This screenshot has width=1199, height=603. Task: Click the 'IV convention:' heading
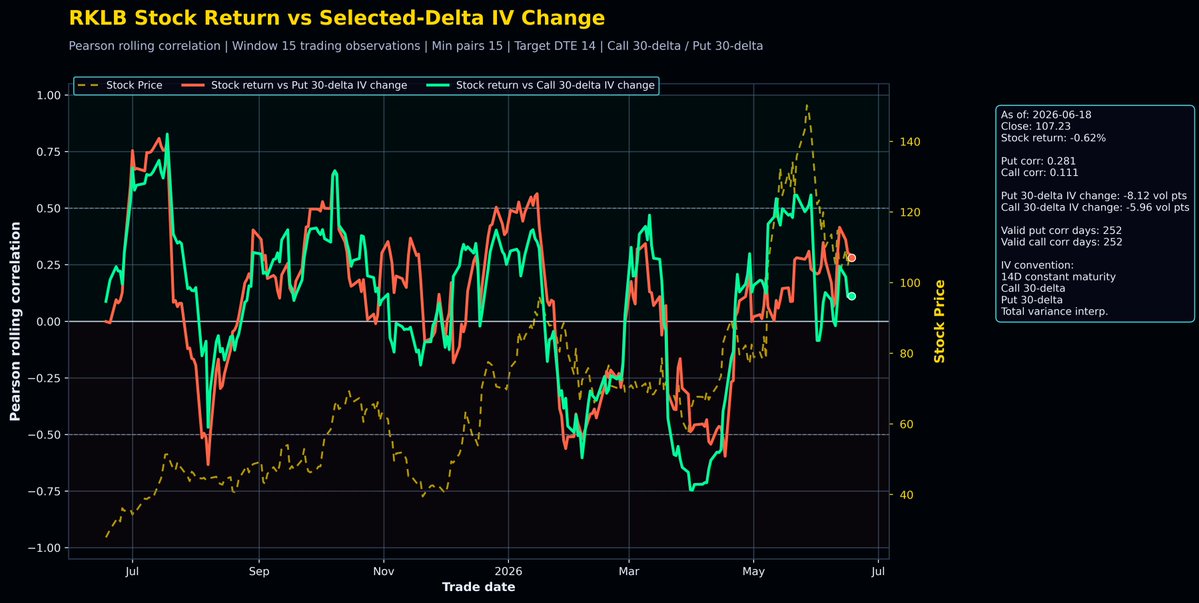(1037, 265)
